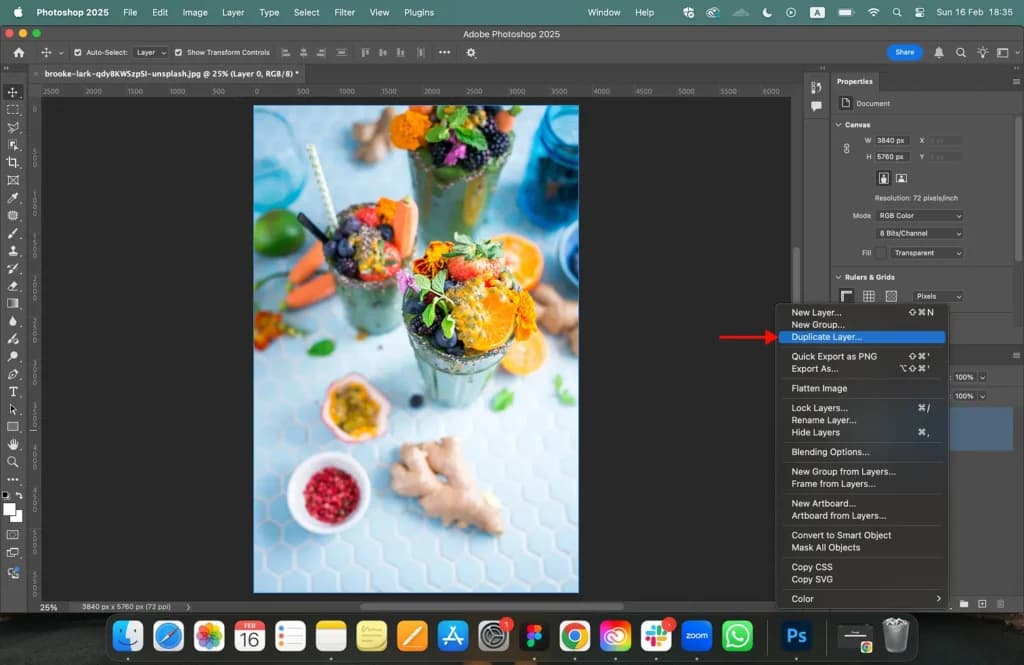Select the Lasso tool
The width and height of the screenshot is (1024, 665).
(x=13, y=127)
